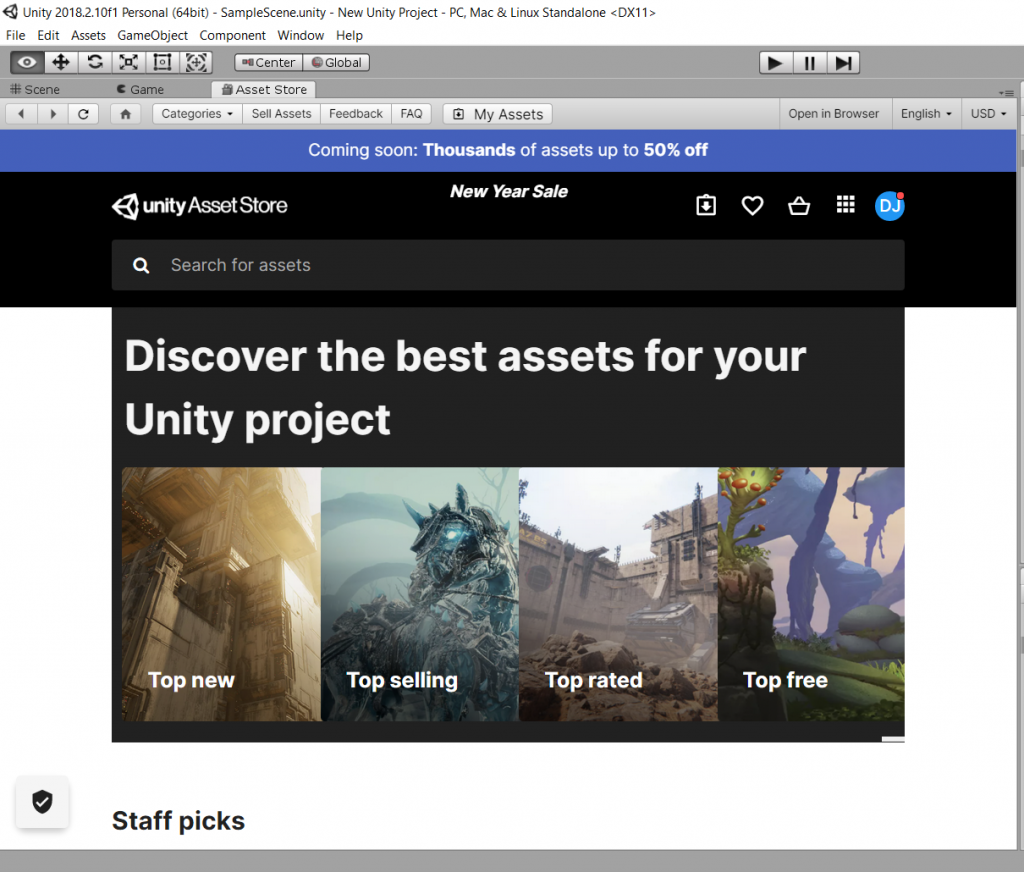Viewport: 1024px width, 872px height.
Task: Focus the Search for assets field
Action: [508, 265]
